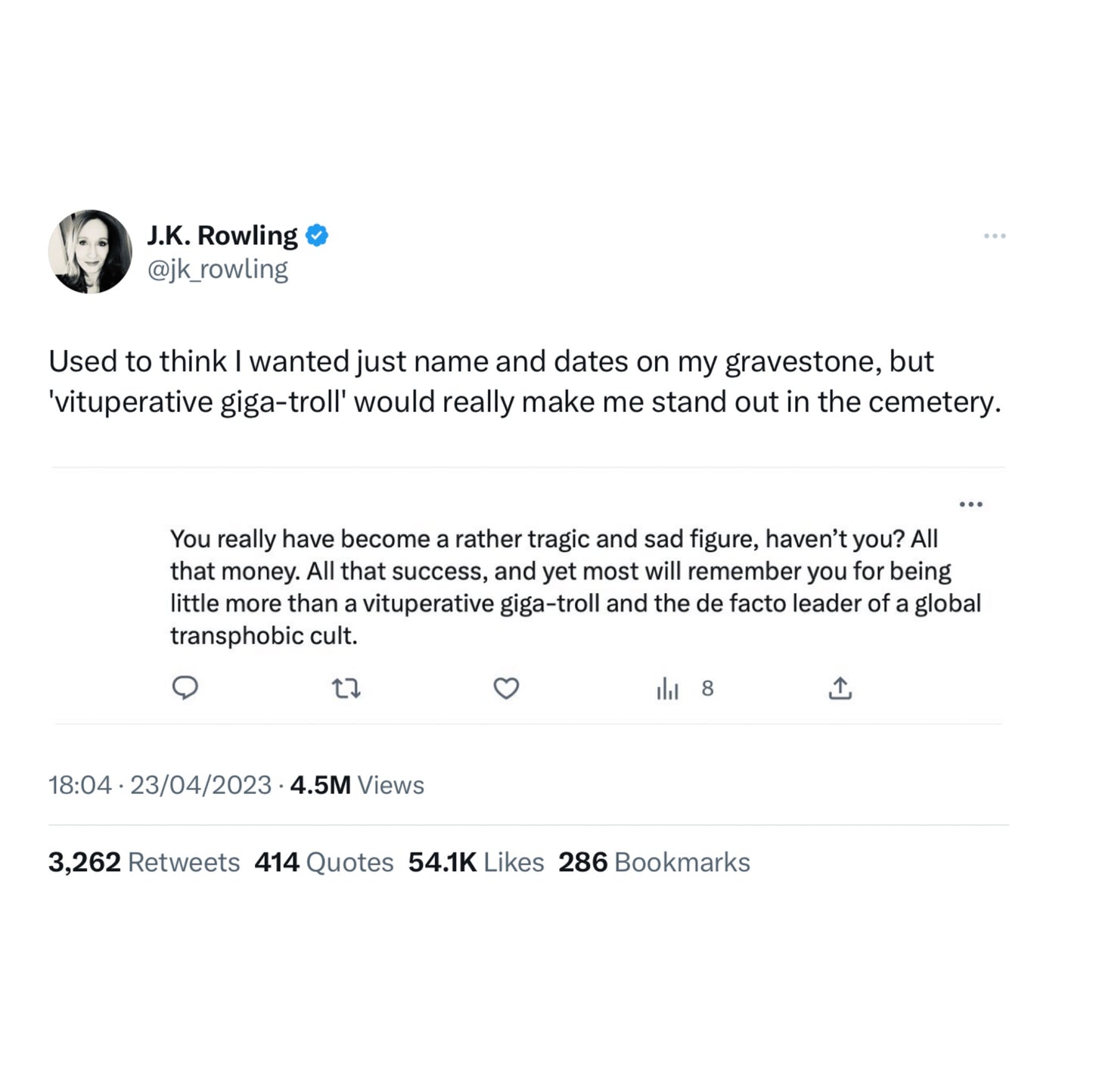Click the 23/04/2023 date
This screenshot has height=1092, width=1093.
pos(200,785)
